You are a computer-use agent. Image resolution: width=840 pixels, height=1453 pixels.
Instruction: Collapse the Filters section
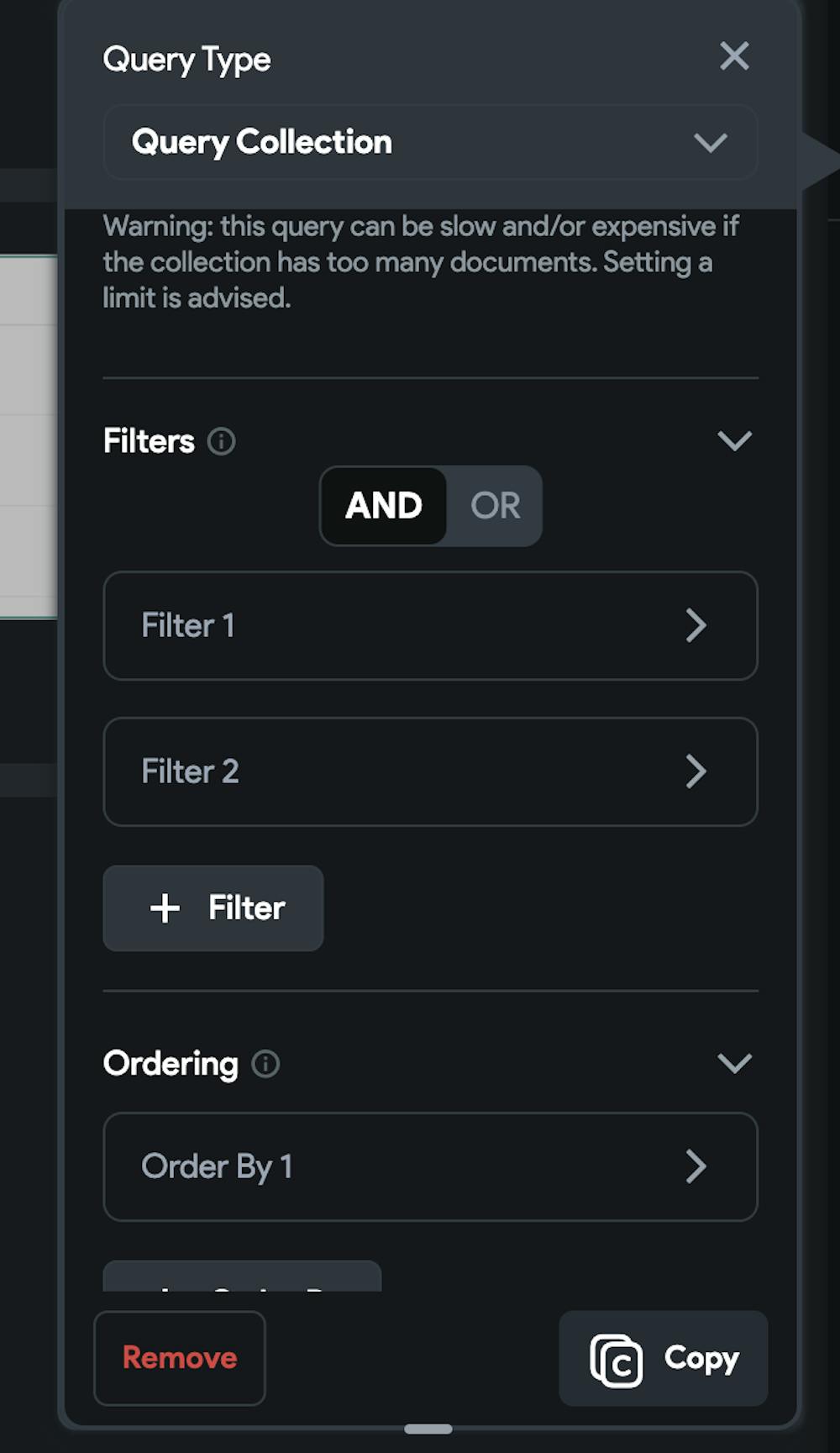(x=734, y=440)
